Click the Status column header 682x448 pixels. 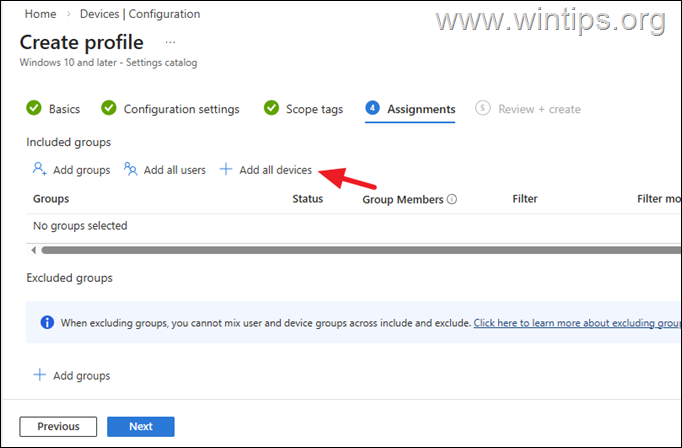point(308,199)
